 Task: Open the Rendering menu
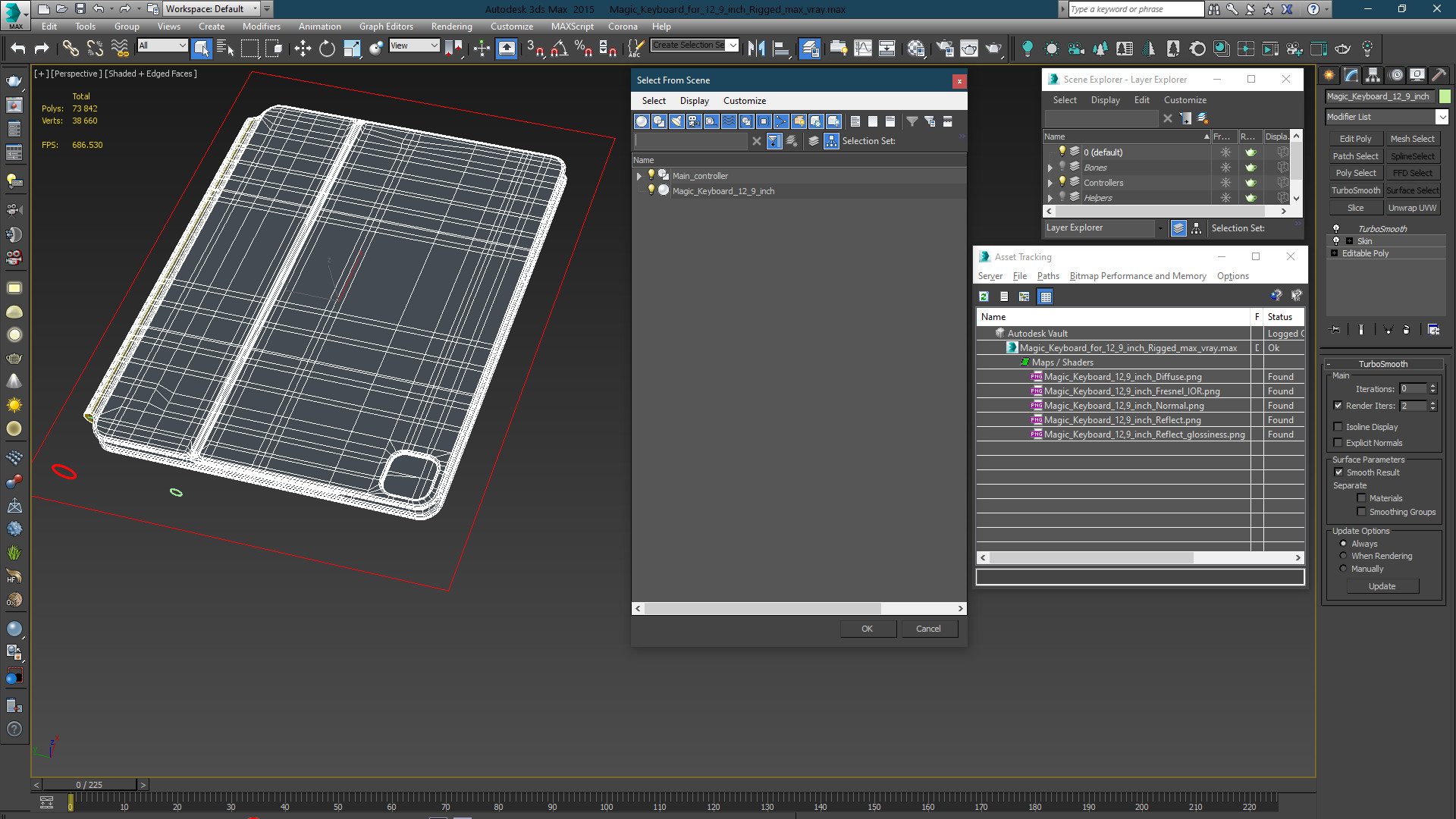click(451, 27)
